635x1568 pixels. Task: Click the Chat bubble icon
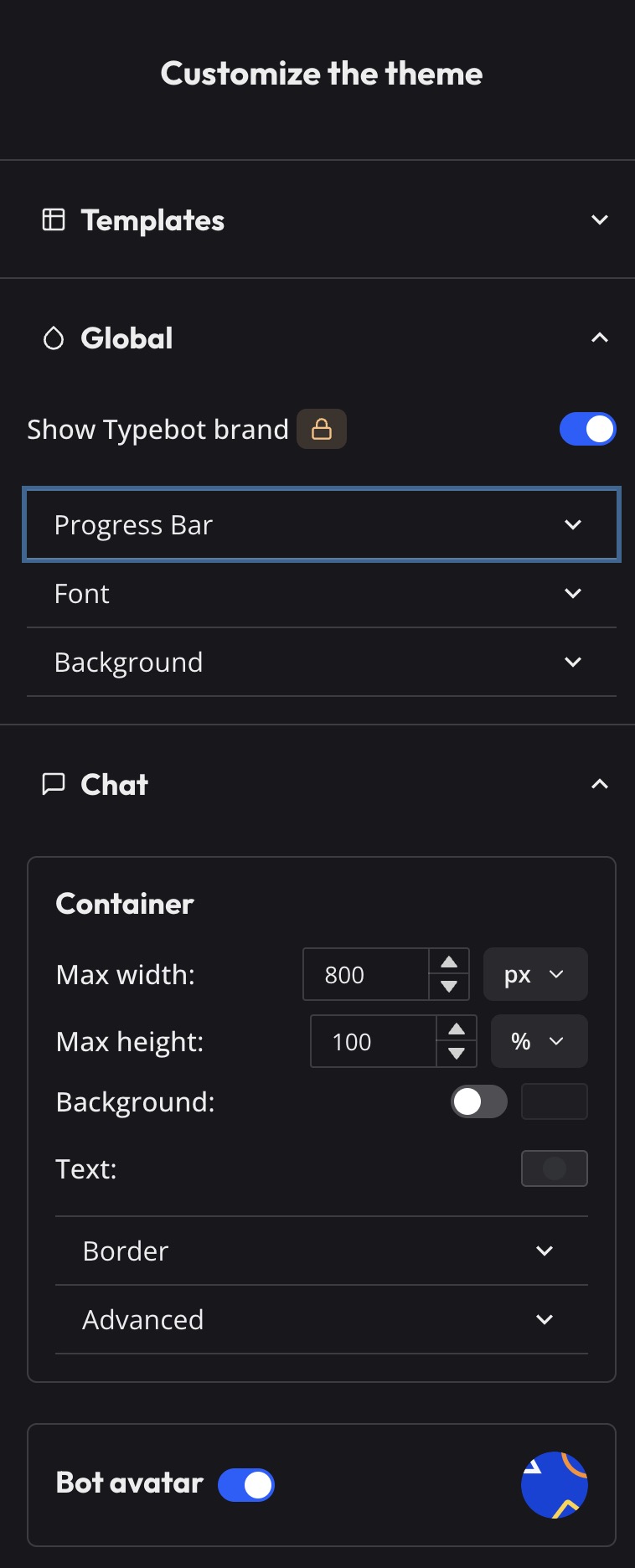(54, 784)
